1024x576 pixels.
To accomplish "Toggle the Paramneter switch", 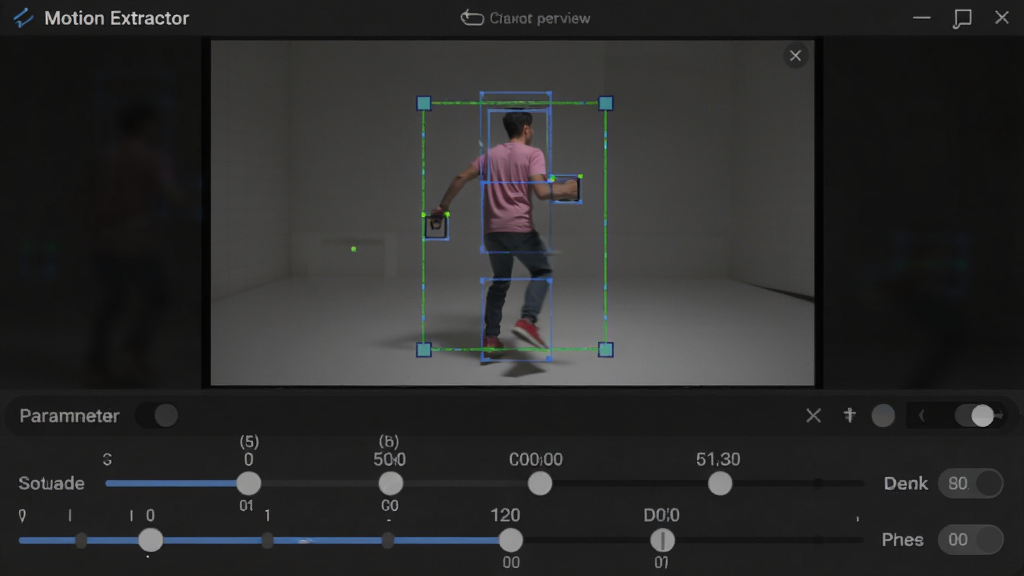I will (157, 415).
